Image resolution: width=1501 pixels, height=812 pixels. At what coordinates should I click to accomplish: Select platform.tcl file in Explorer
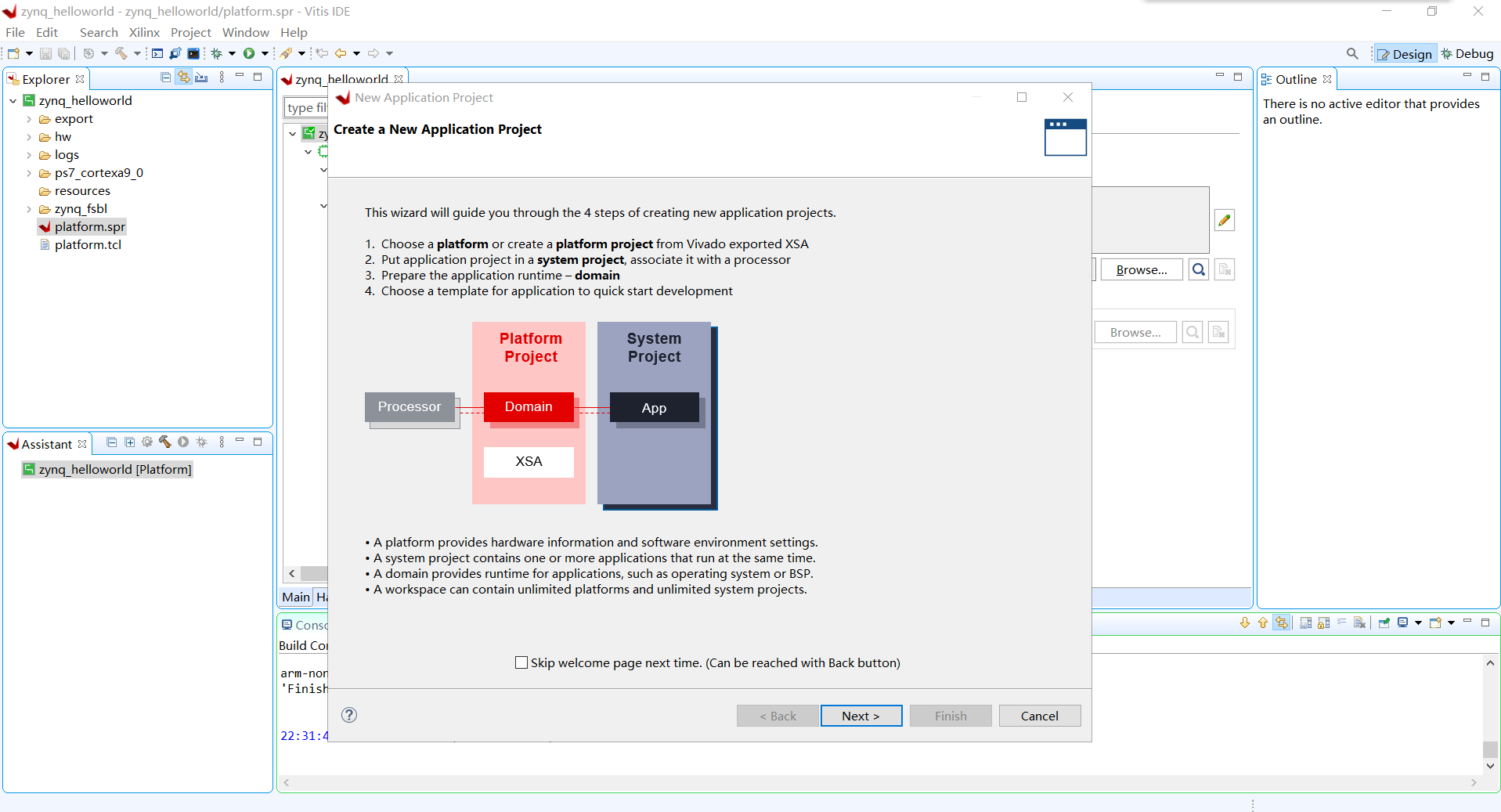click(80, 245)
